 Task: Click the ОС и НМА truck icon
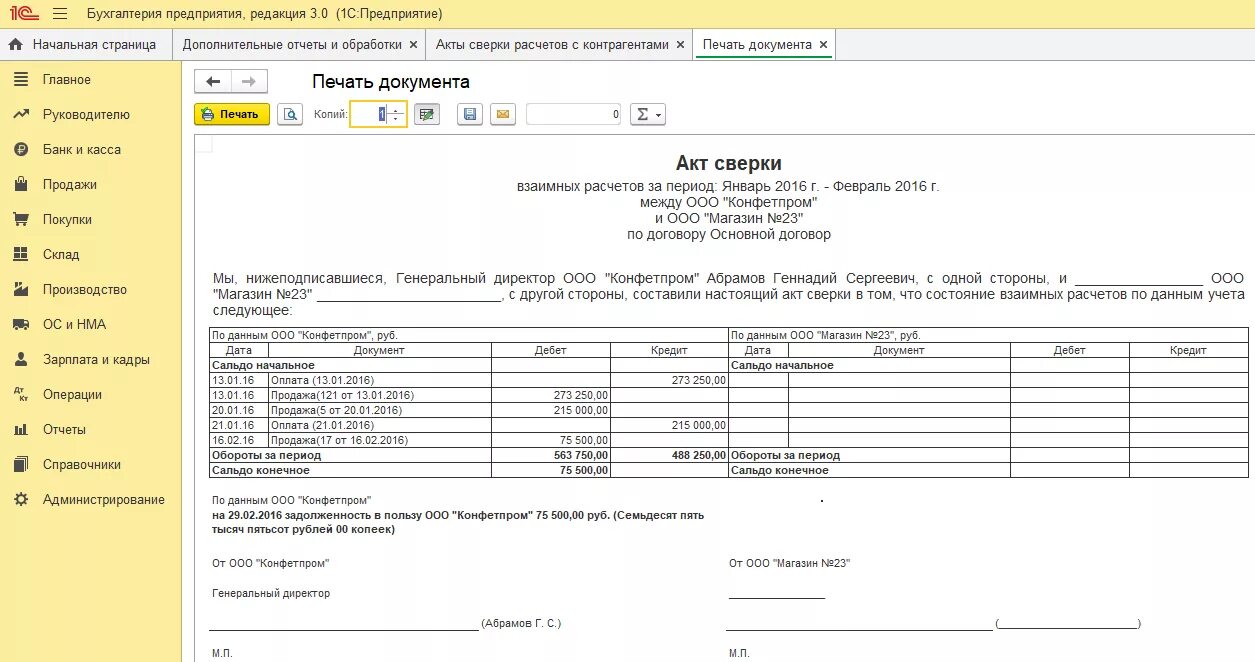(20, 324)
